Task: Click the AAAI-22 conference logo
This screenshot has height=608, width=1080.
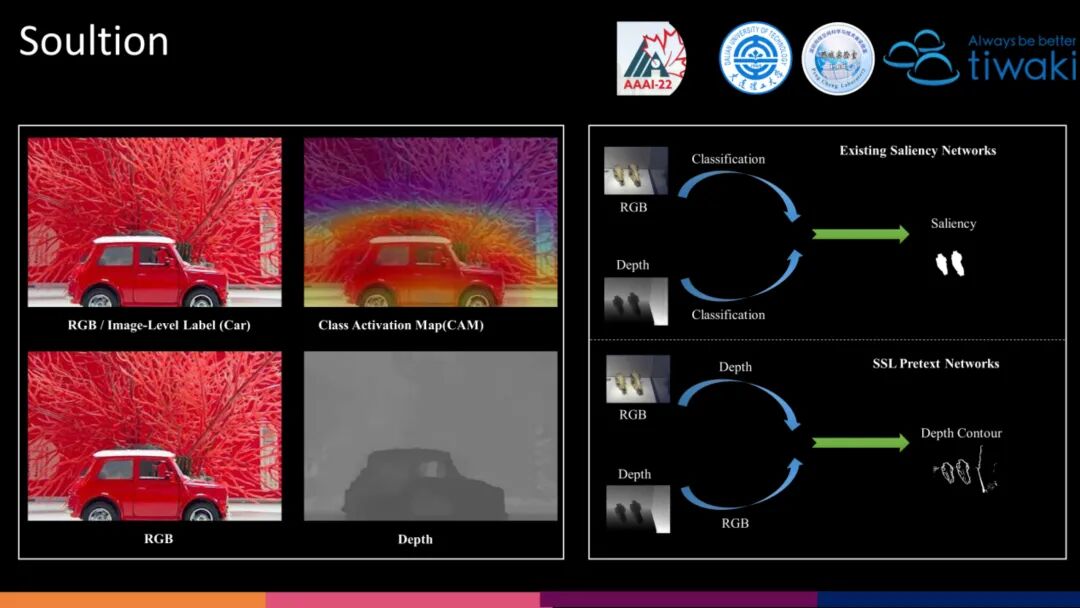Action: (x=651, y=59)
